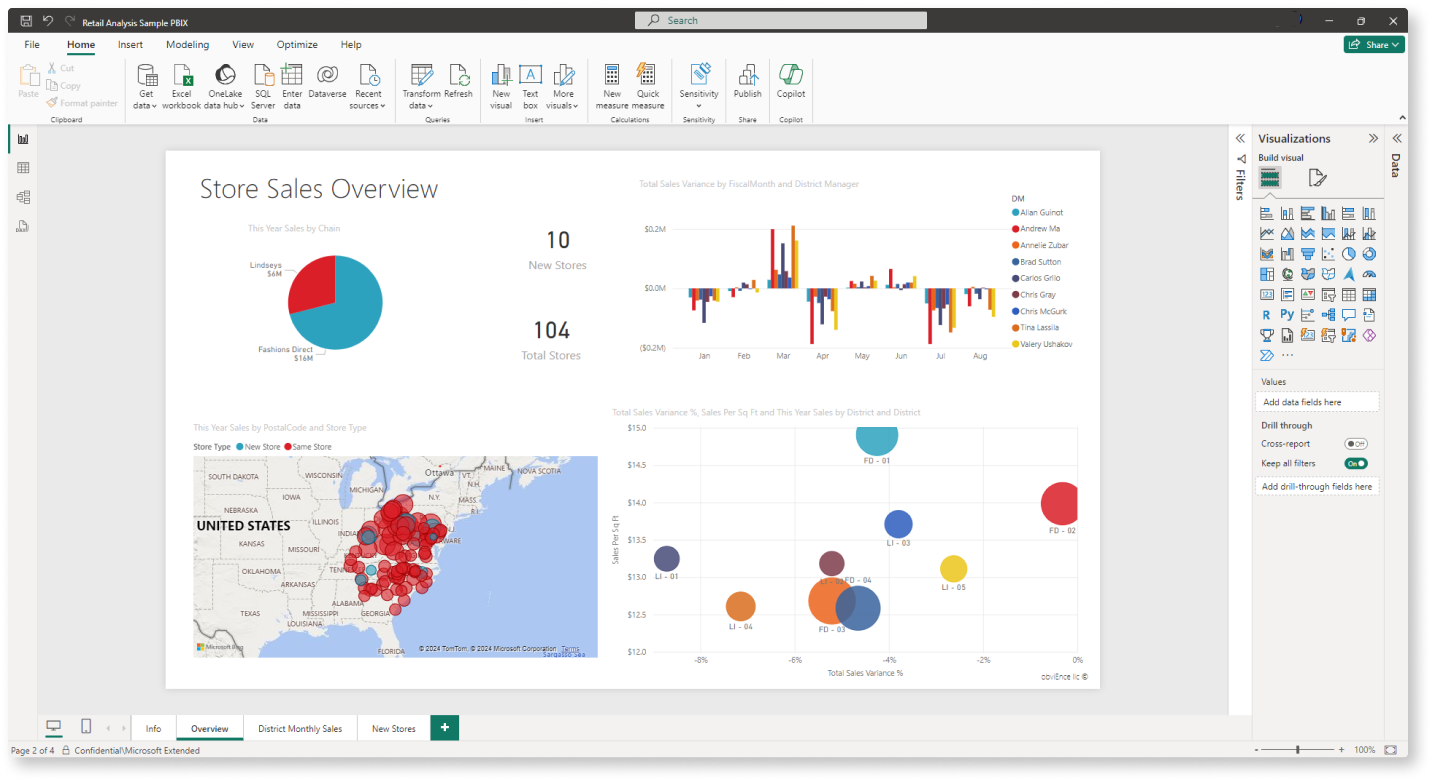The image size is (1432, 782).
Task: Click Valery Ushakov legend color marker
Action: 1016,344
